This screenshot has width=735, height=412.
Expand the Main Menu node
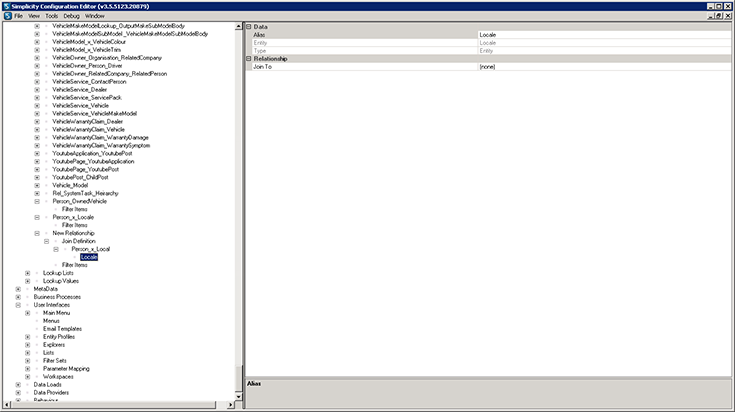28,313
